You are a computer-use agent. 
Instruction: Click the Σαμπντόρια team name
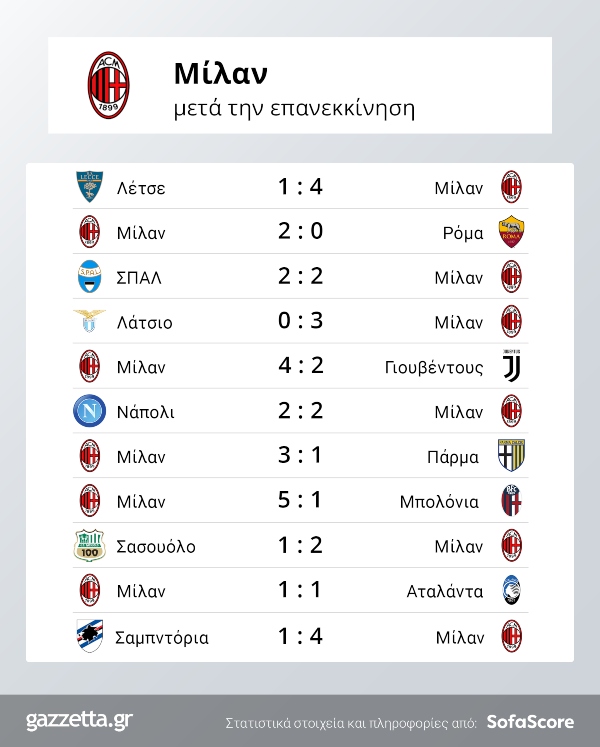point(162,637)
